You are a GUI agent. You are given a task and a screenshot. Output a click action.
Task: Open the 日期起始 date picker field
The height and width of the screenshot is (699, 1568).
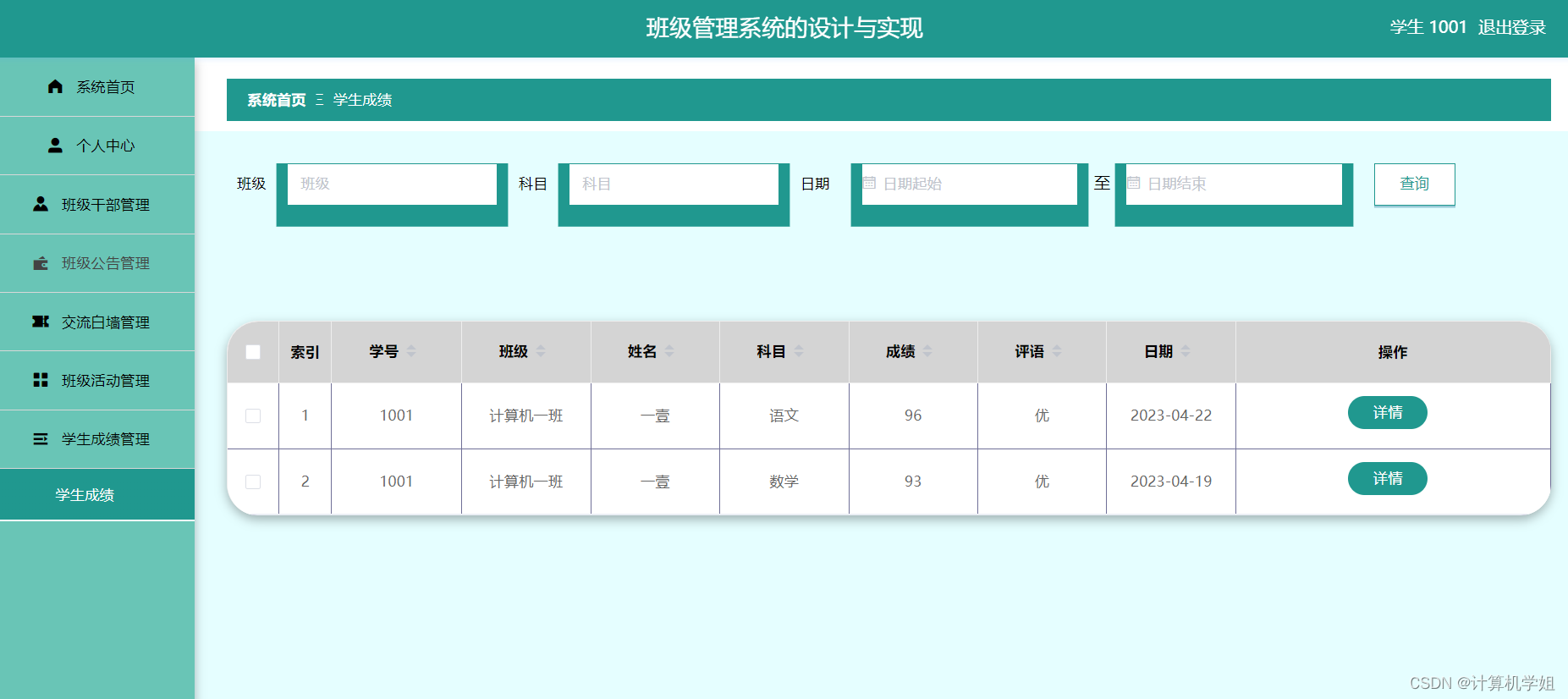point(969,184)
